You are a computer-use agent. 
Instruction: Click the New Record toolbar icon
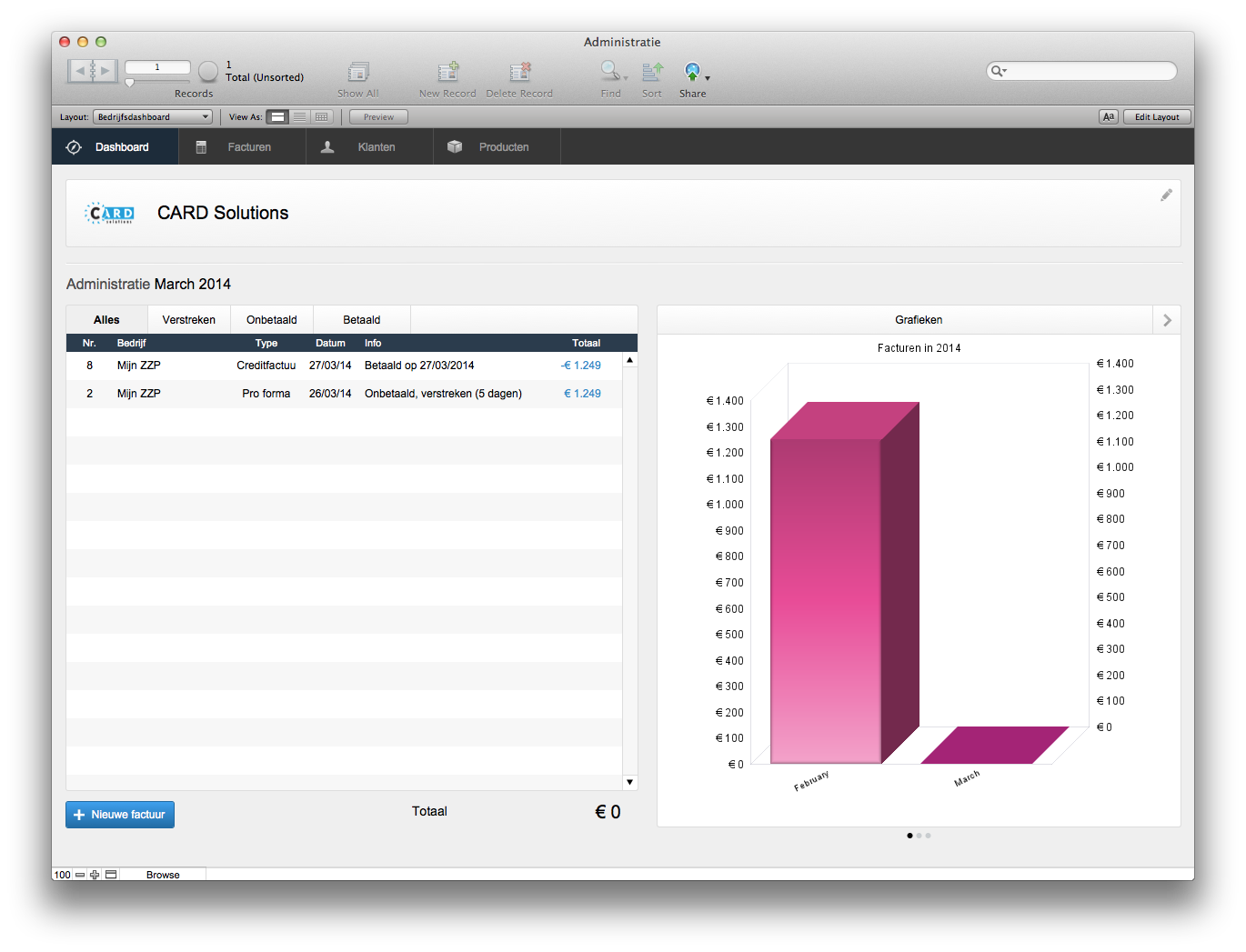click(x=447, y=72)
